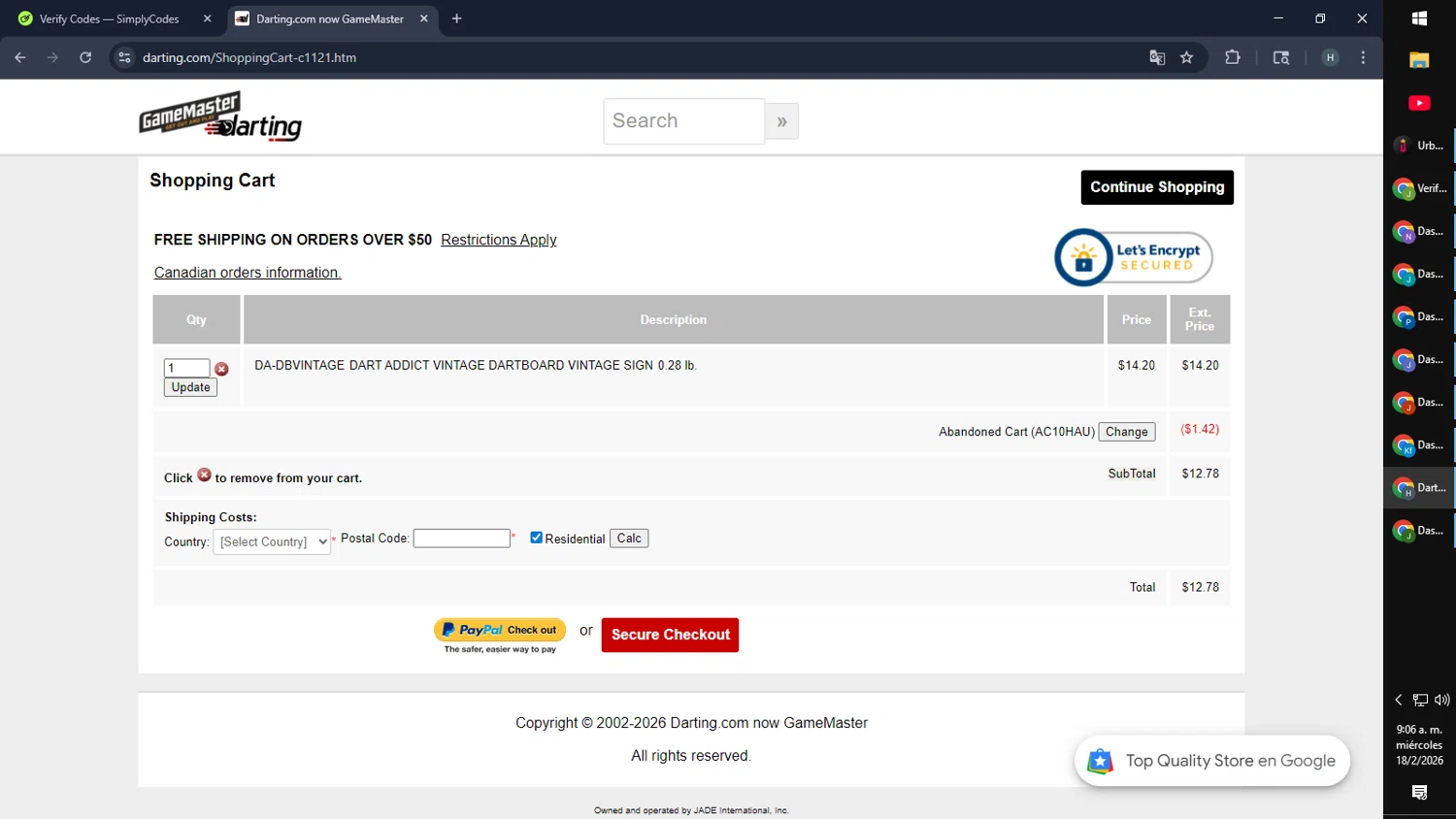Click the DA-DBVINTAGE product description text
The image size is (1456, 819).
pos(476,366)
